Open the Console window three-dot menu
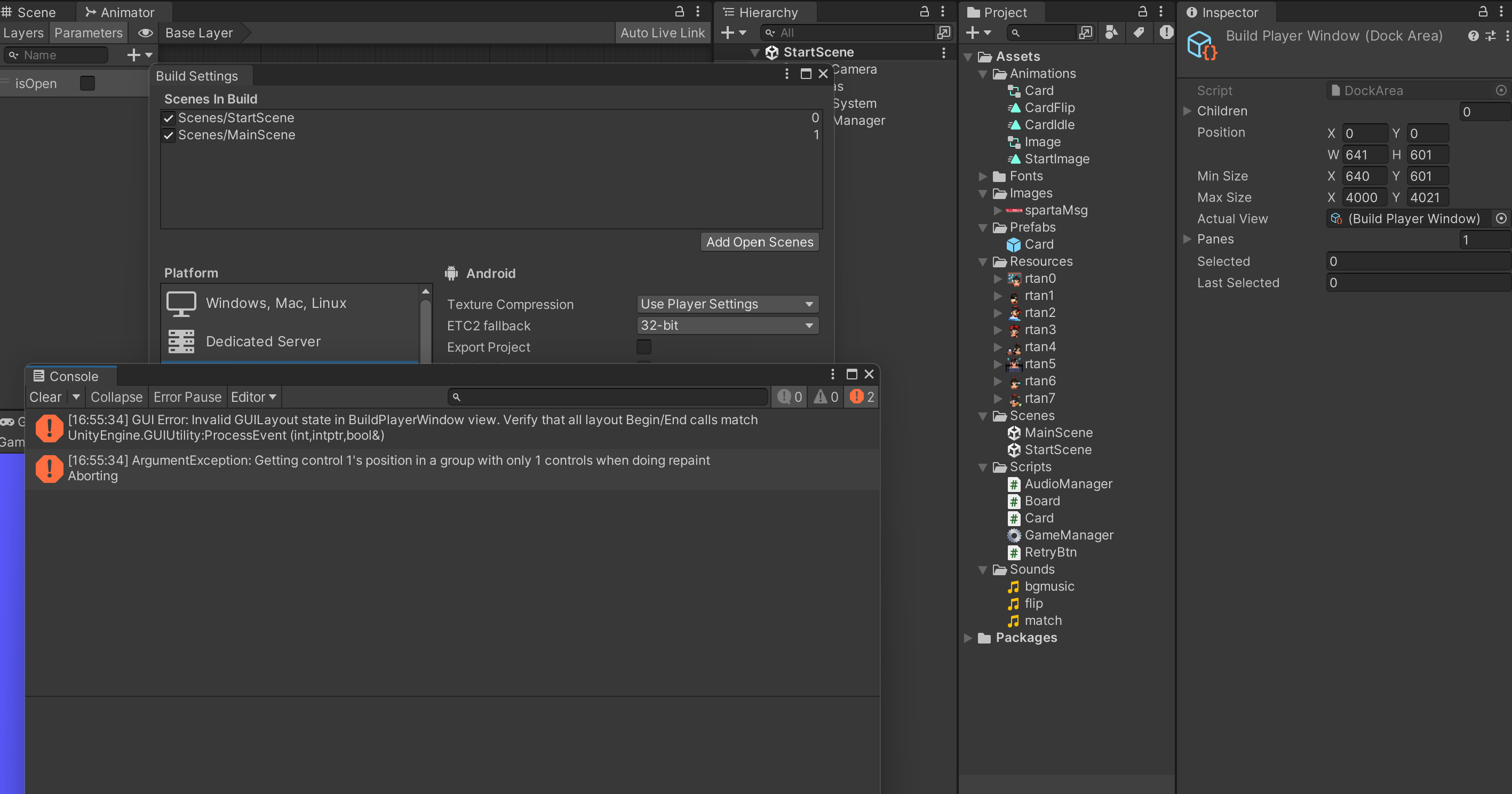Image resolution: width=1512 pixels, height=794 pixels. tap(832, 375)
